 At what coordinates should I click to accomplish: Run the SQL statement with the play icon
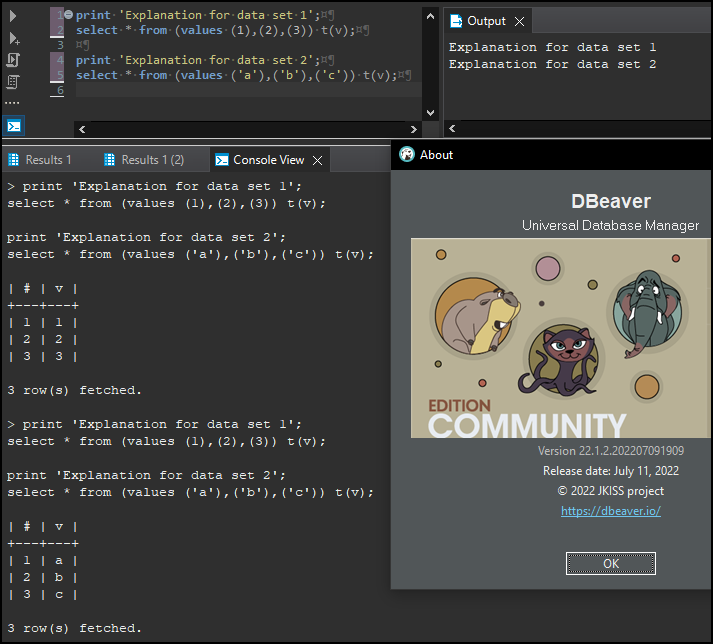pos(13,16)
